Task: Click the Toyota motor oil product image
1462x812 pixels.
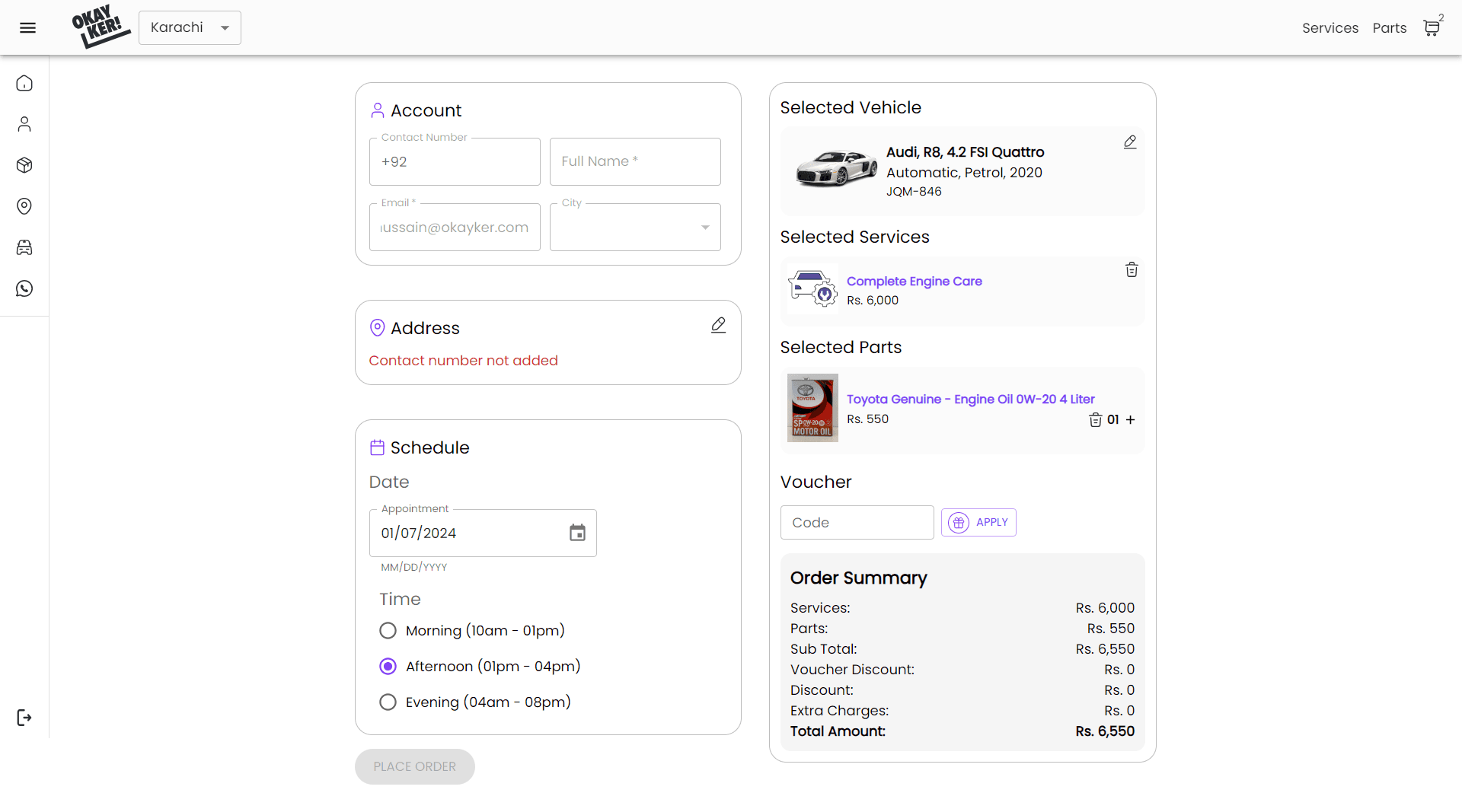Action: click(x=812, y=408)
